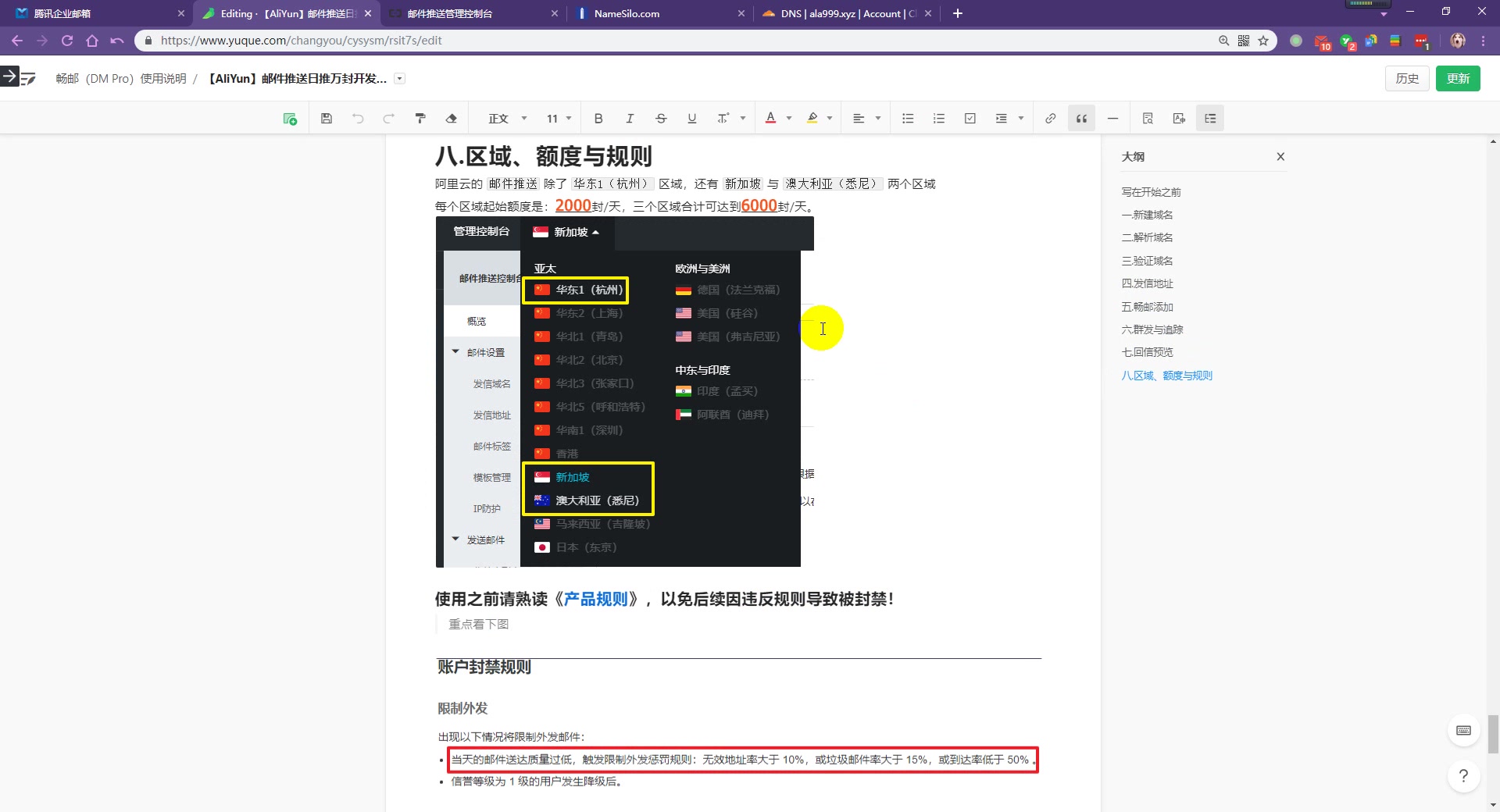Insert a numbered list
The height and width of the screenshot is (812, 1500).
pyautogui.click(x=939, y=119)
